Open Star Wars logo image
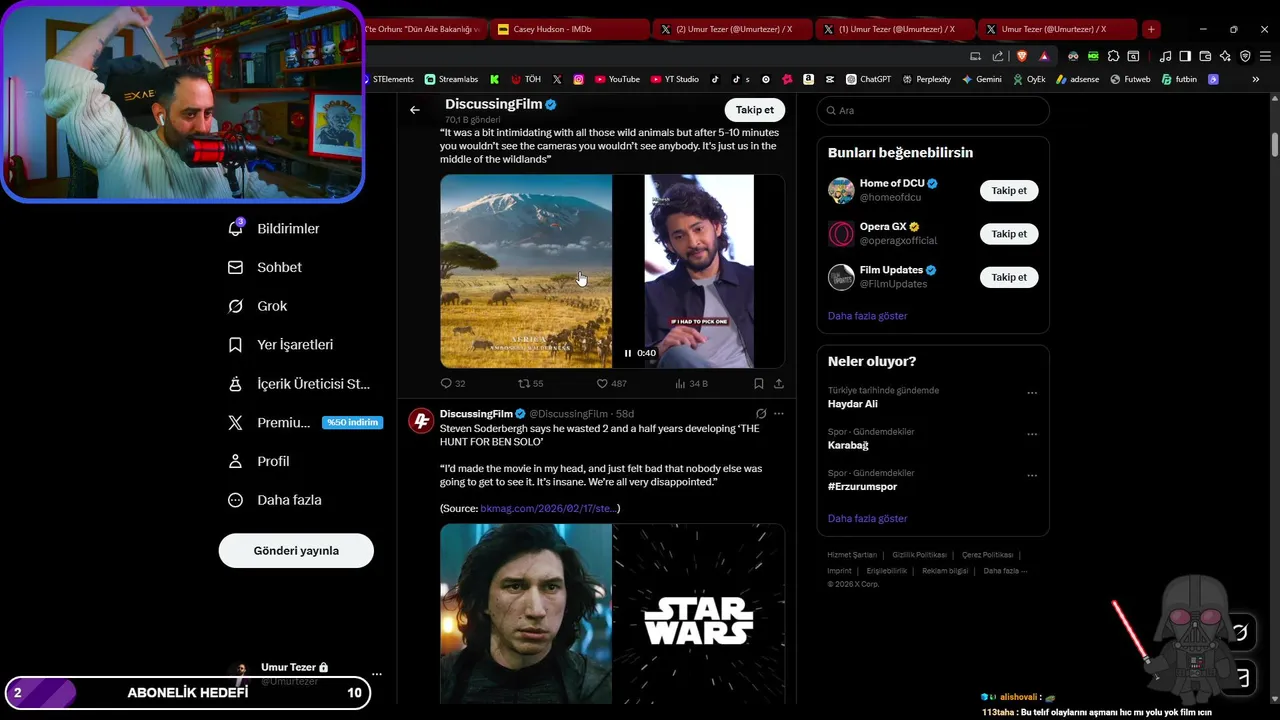The image size is (1280, 720). click(698, 613)
